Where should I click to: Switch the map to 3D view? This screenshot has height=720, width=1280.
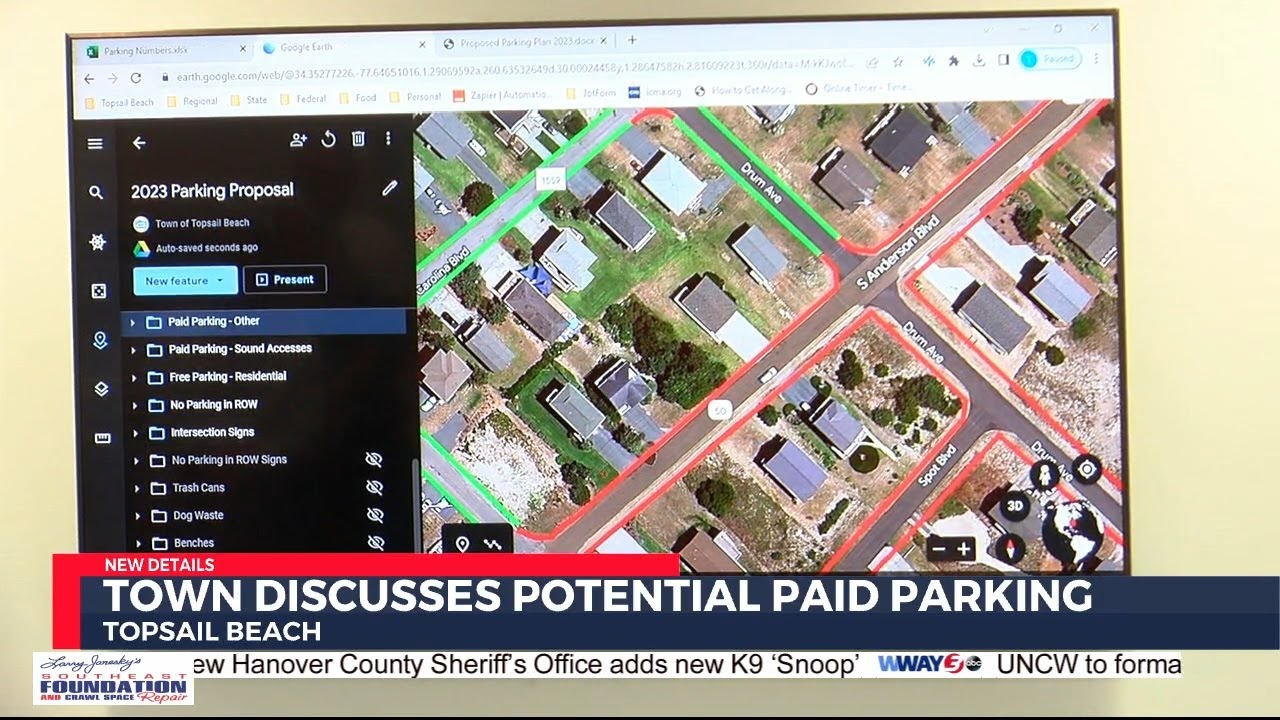click(x=1015, y=506)
